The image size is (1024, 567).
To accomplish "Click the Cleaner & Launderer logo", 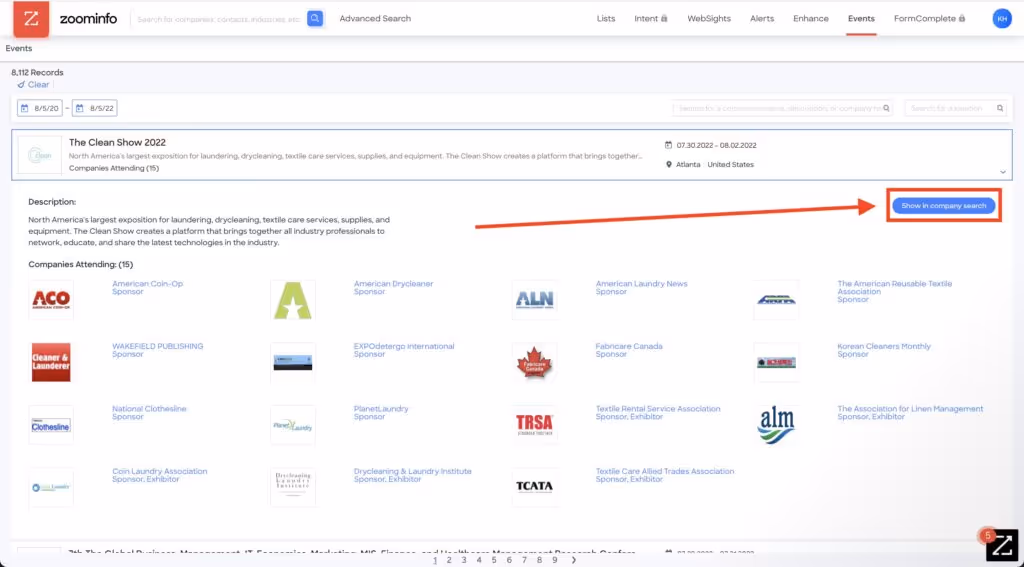I will pyautogui.click(x=51, y=363).
